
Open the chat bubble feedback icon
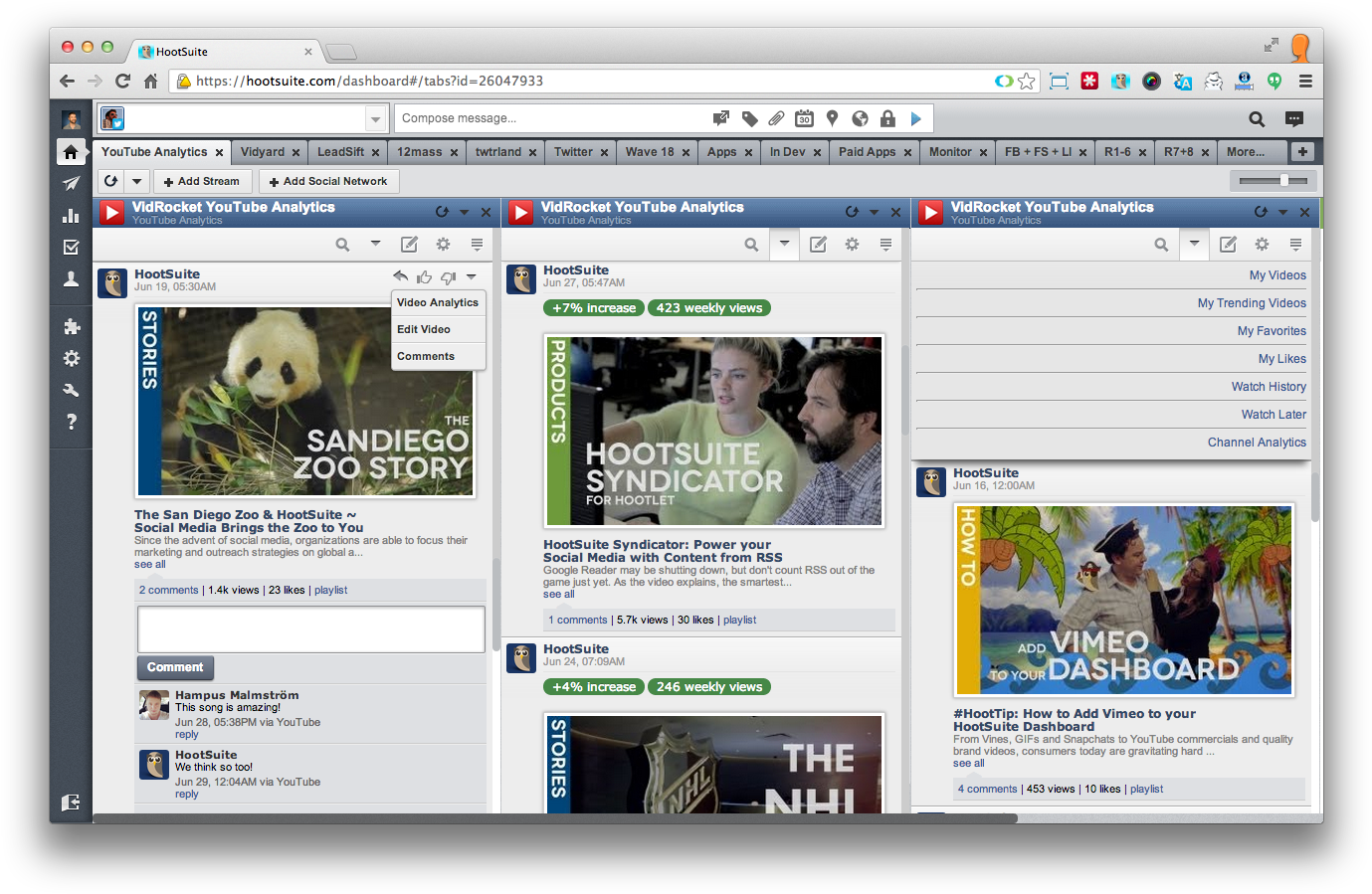coord(1294,119)
